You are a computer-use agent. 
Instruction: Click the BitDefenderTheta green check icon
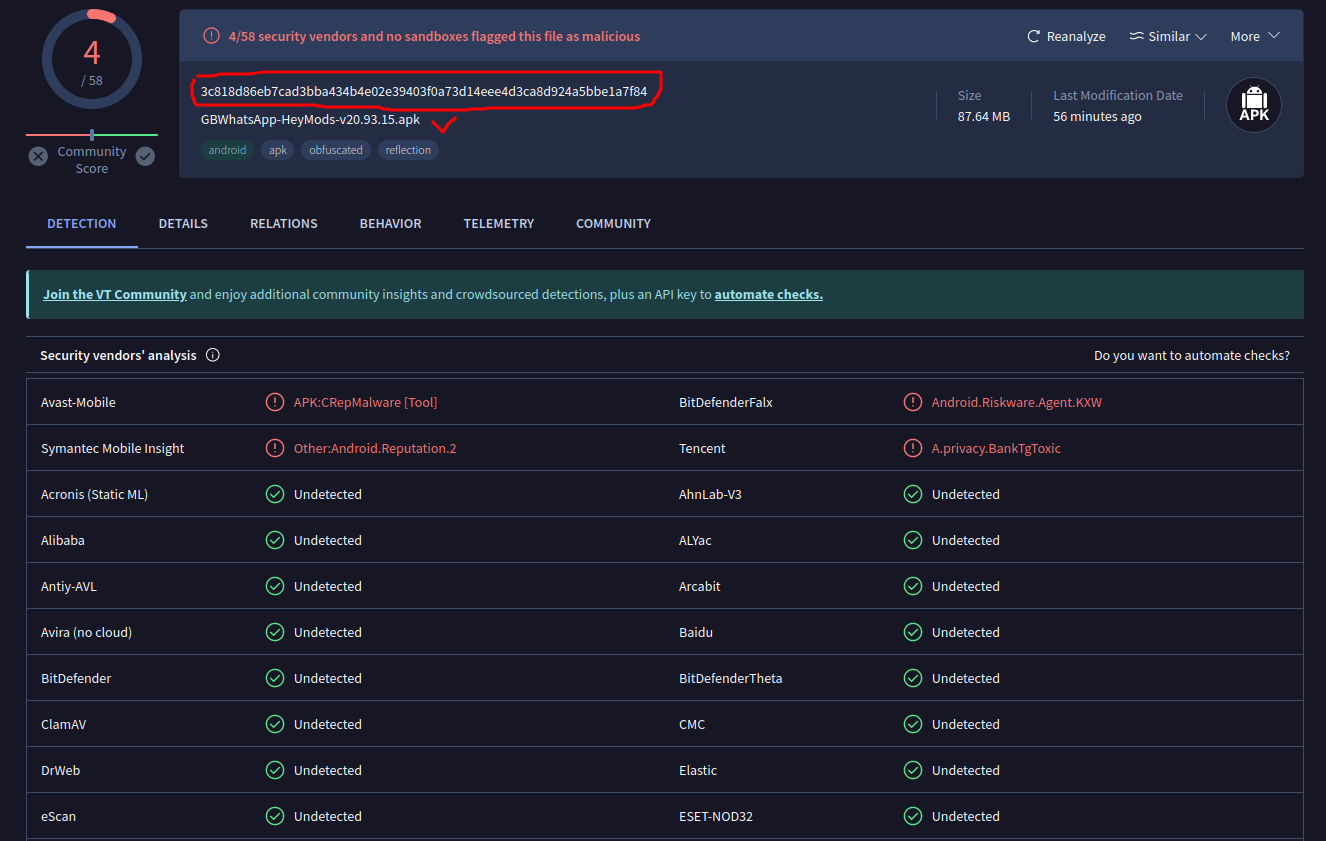(x=913, y=678)
